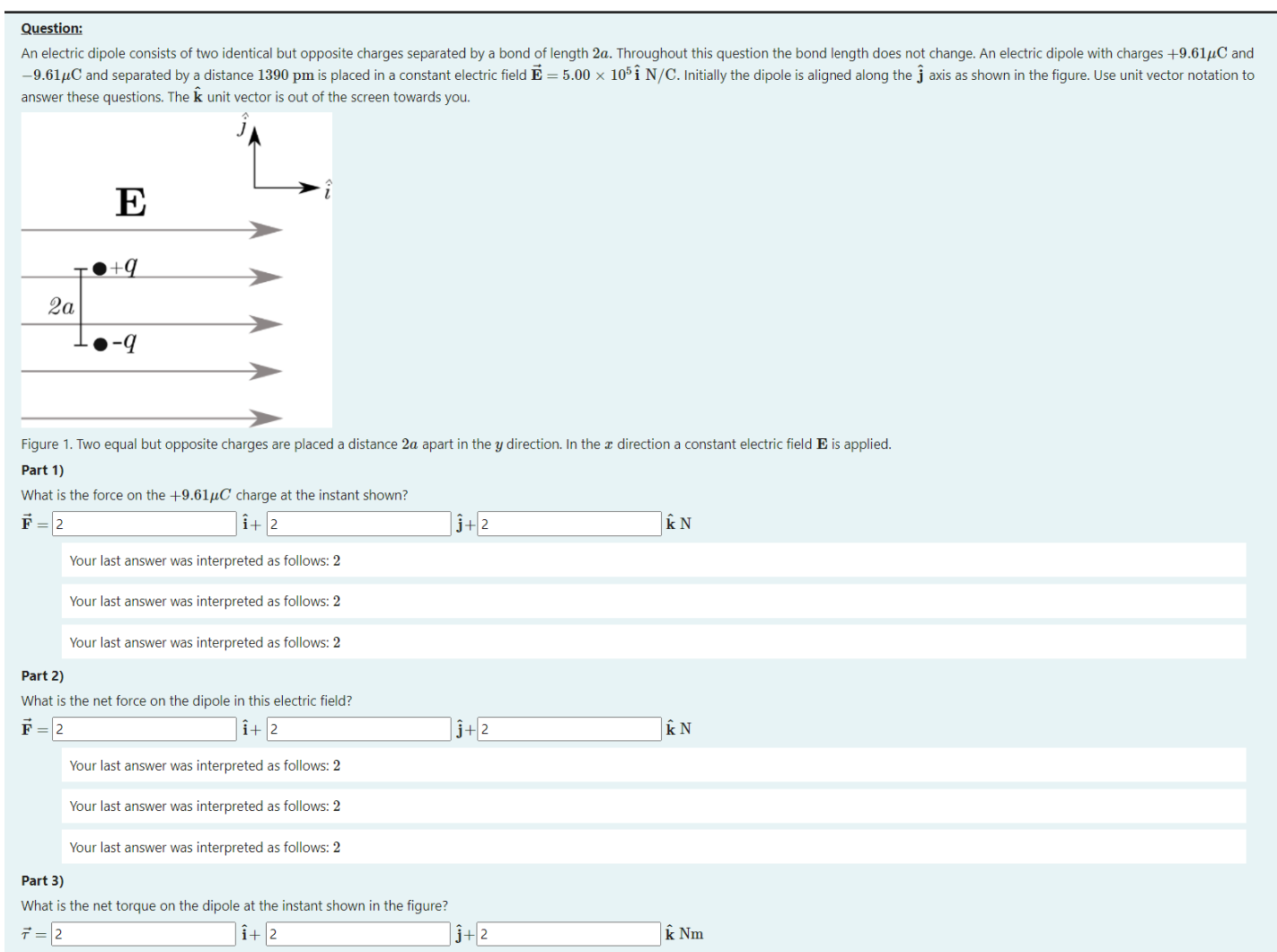Click the Part 3 torque i-component input
This screenshot has width=1277, height=952.
tap(144, 934)
